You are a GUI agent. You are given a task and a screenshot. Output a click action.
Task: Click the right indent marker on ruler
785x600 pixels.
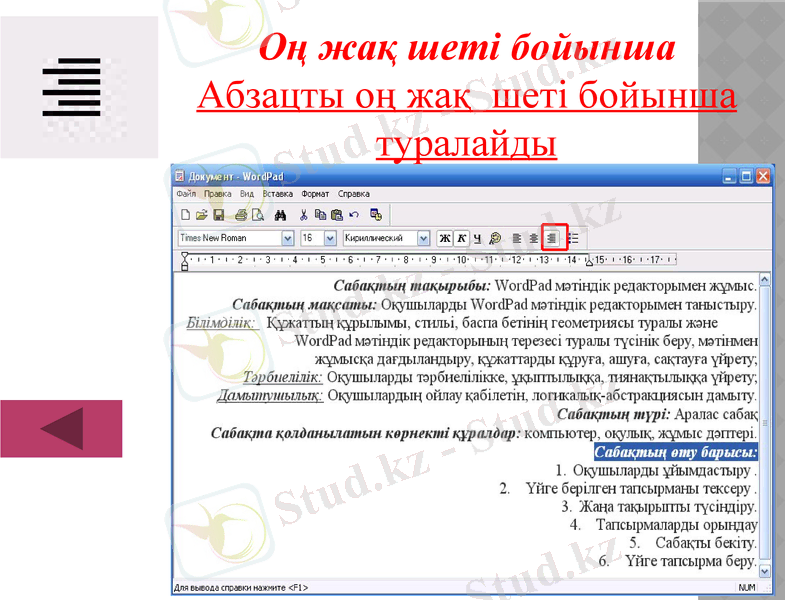tap(590, 262)
